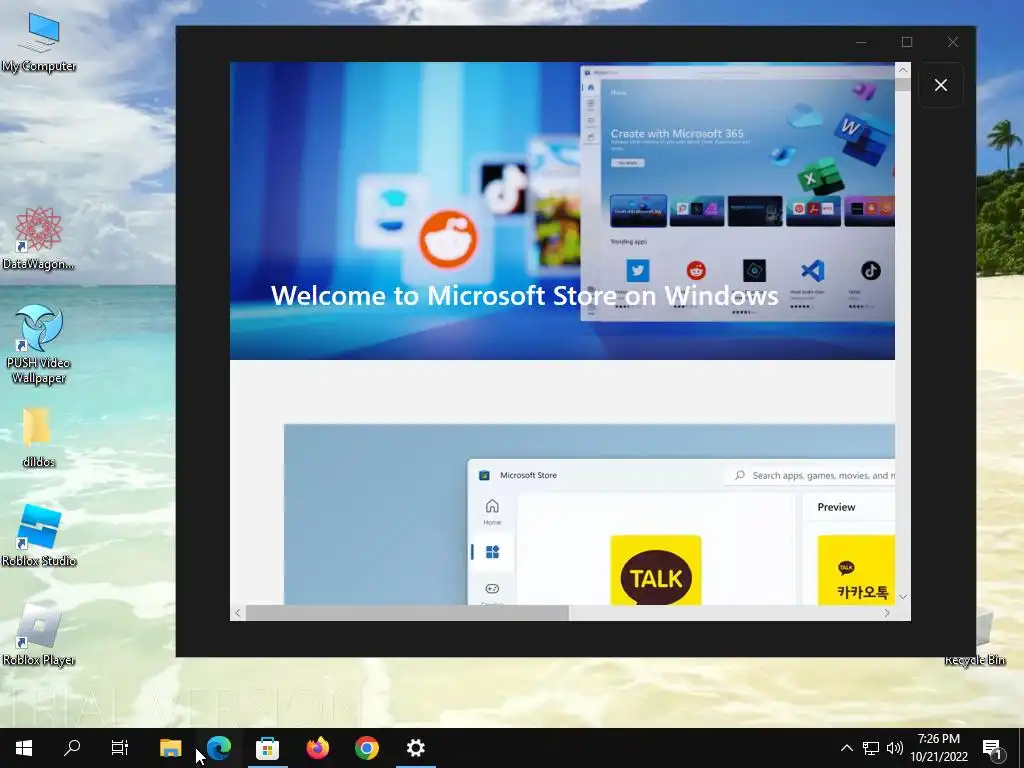Dismiss the welcome panel with the X button

[940, 85]
